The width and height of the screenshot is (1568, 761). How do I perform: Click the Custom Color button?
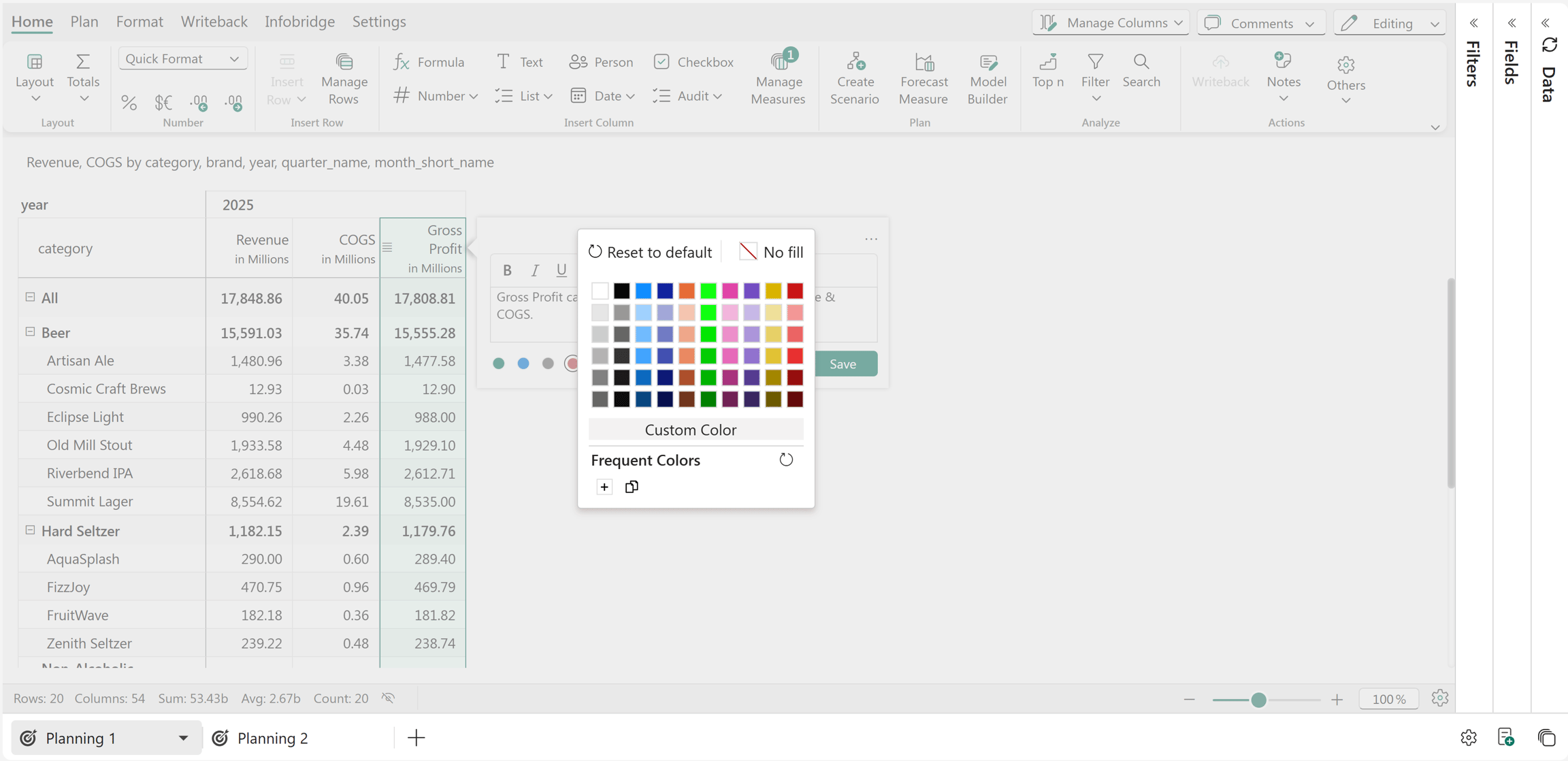pyautogui.click(x=690, y=430)
